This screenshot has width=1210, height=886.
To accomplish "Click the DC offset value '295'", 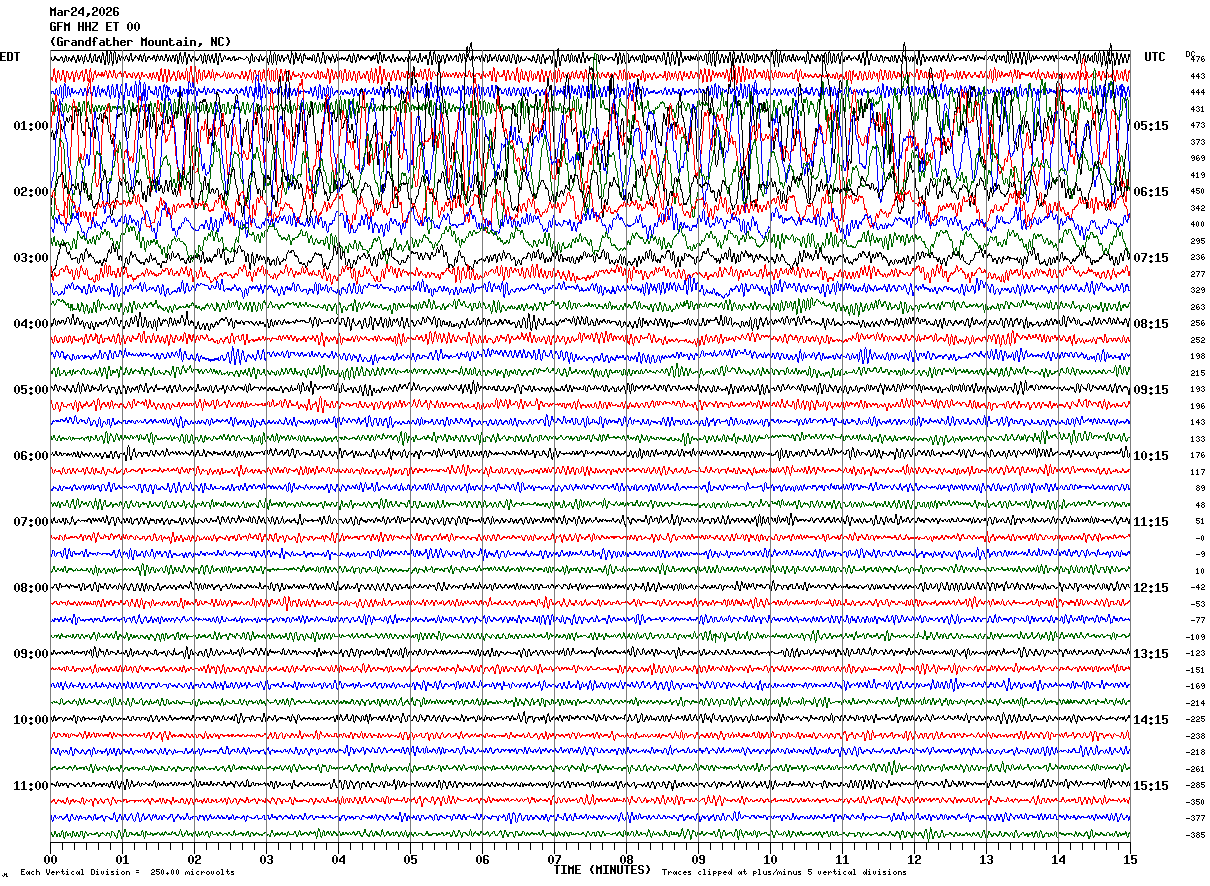I will [1197, 241].
